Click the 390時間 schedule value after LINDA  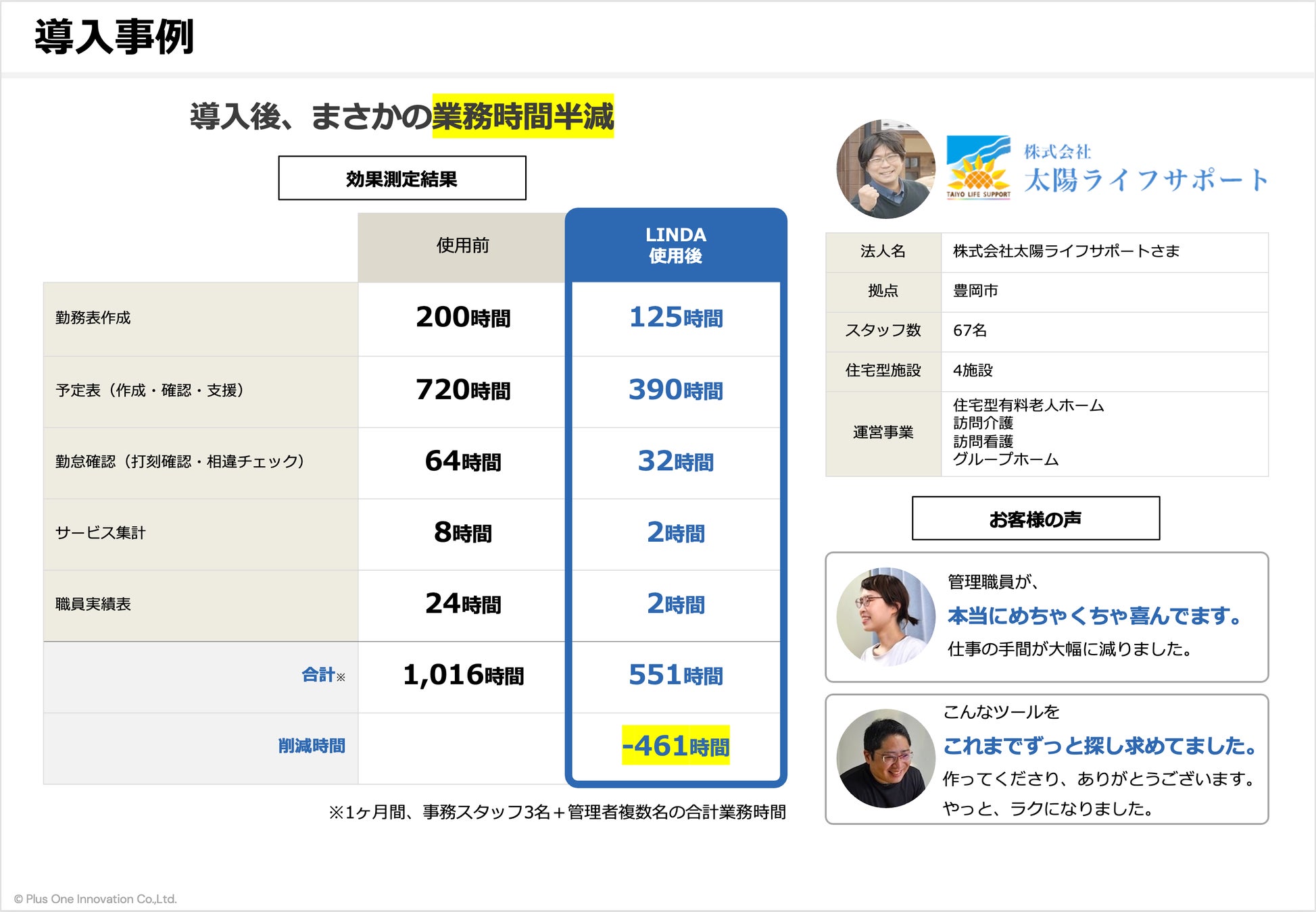coord(675,390)
